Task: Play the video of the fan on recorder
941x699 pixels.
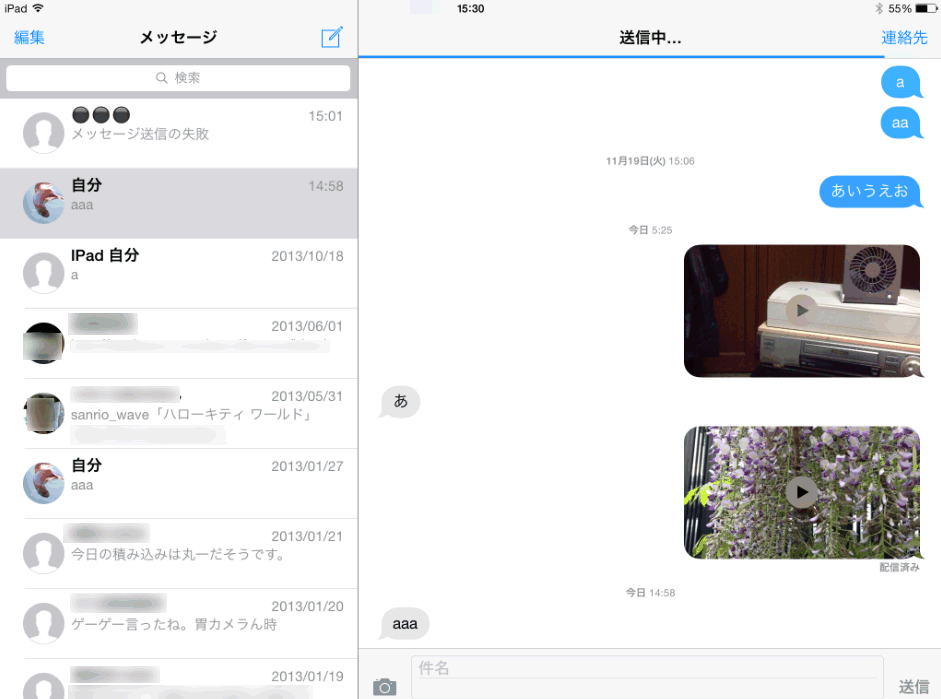Action: point(800,310)
